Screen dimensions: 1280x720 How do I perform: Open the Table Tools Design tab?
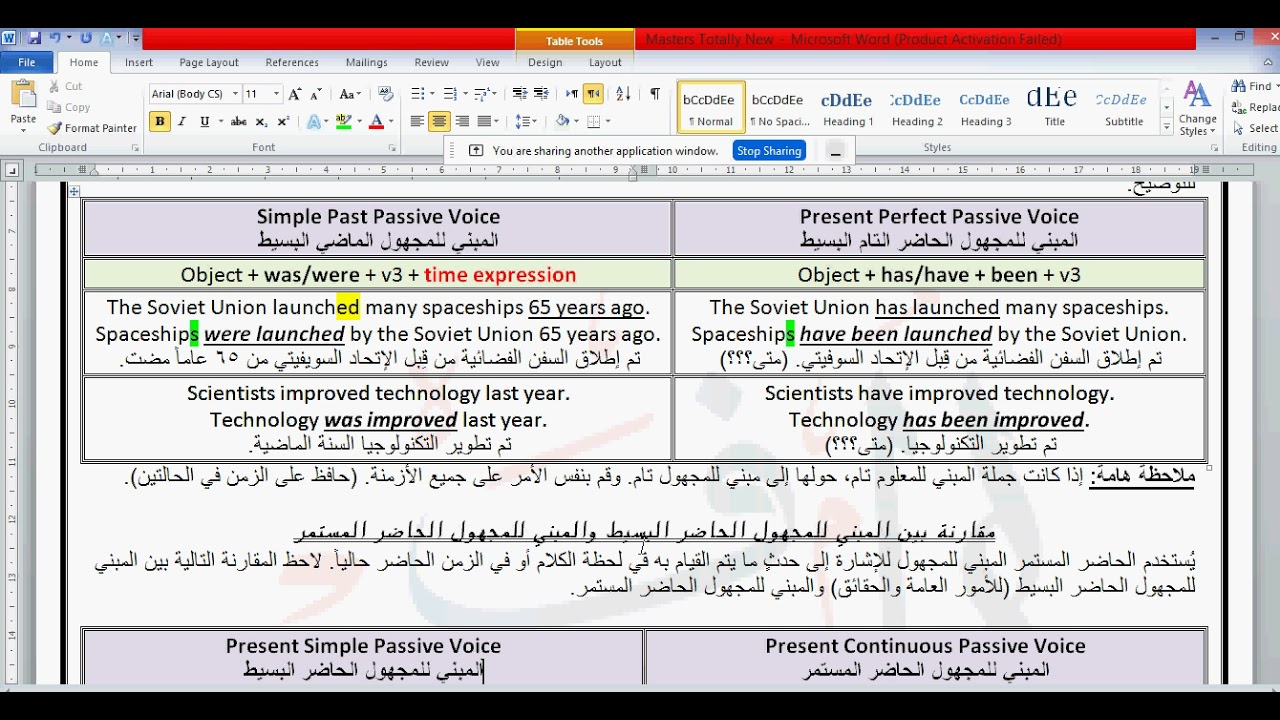[545, 62]
